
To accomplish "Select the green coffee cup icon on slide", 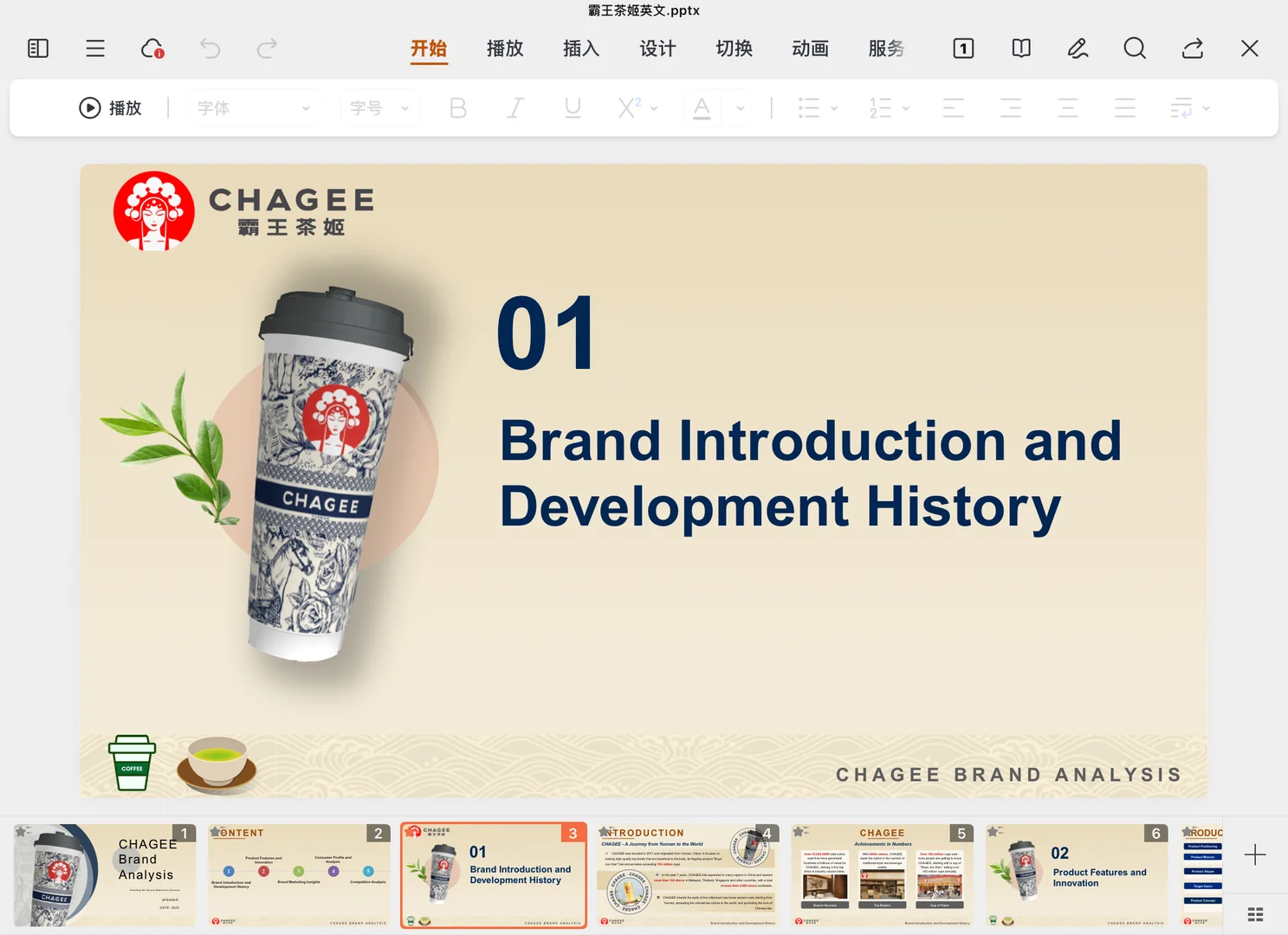I will click(133, 763).
